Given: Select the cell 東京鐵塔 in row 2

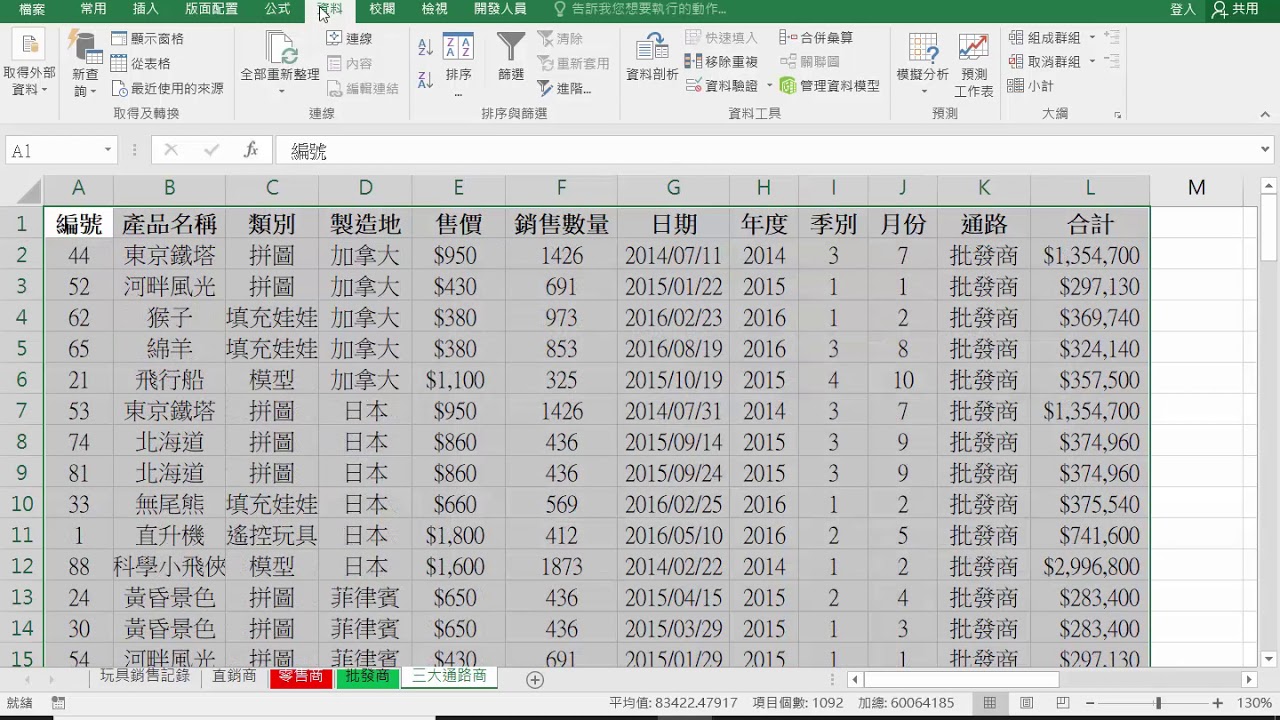Looking at the screenshot, I should 169,255.
